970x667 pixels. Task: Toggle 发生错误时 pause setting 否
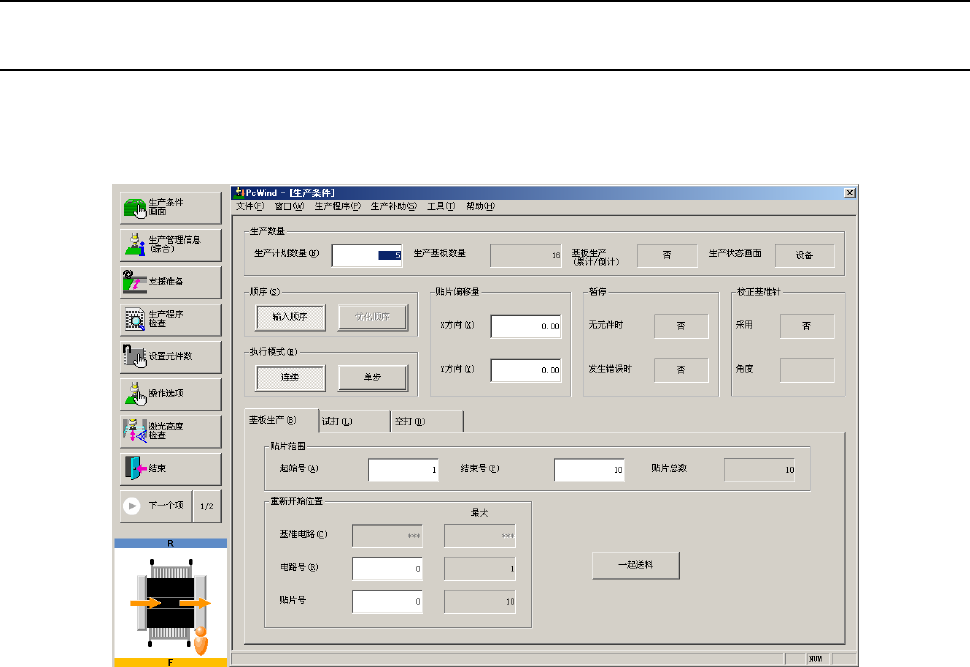click(681, 370)
